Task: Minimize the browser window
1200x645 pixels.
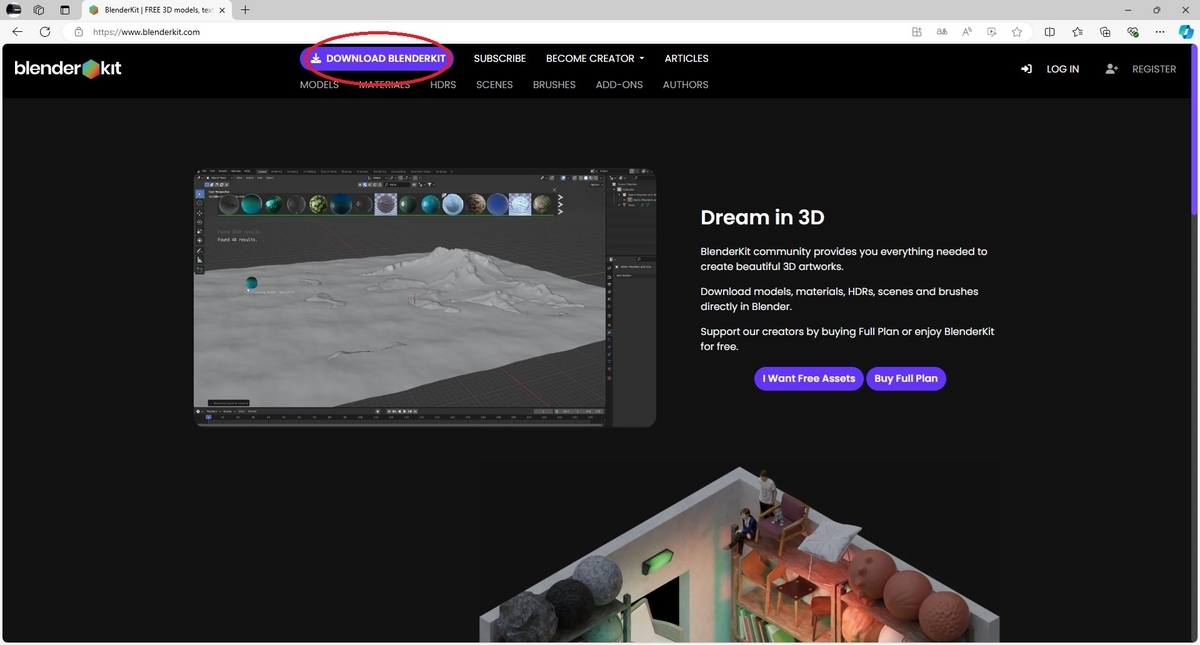Action: click(1129, 10)
